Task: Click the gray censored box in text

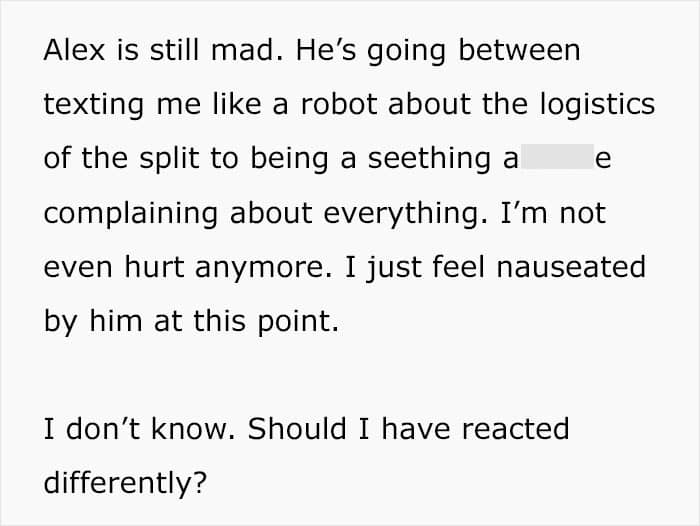Action: (x=557, y=156)
